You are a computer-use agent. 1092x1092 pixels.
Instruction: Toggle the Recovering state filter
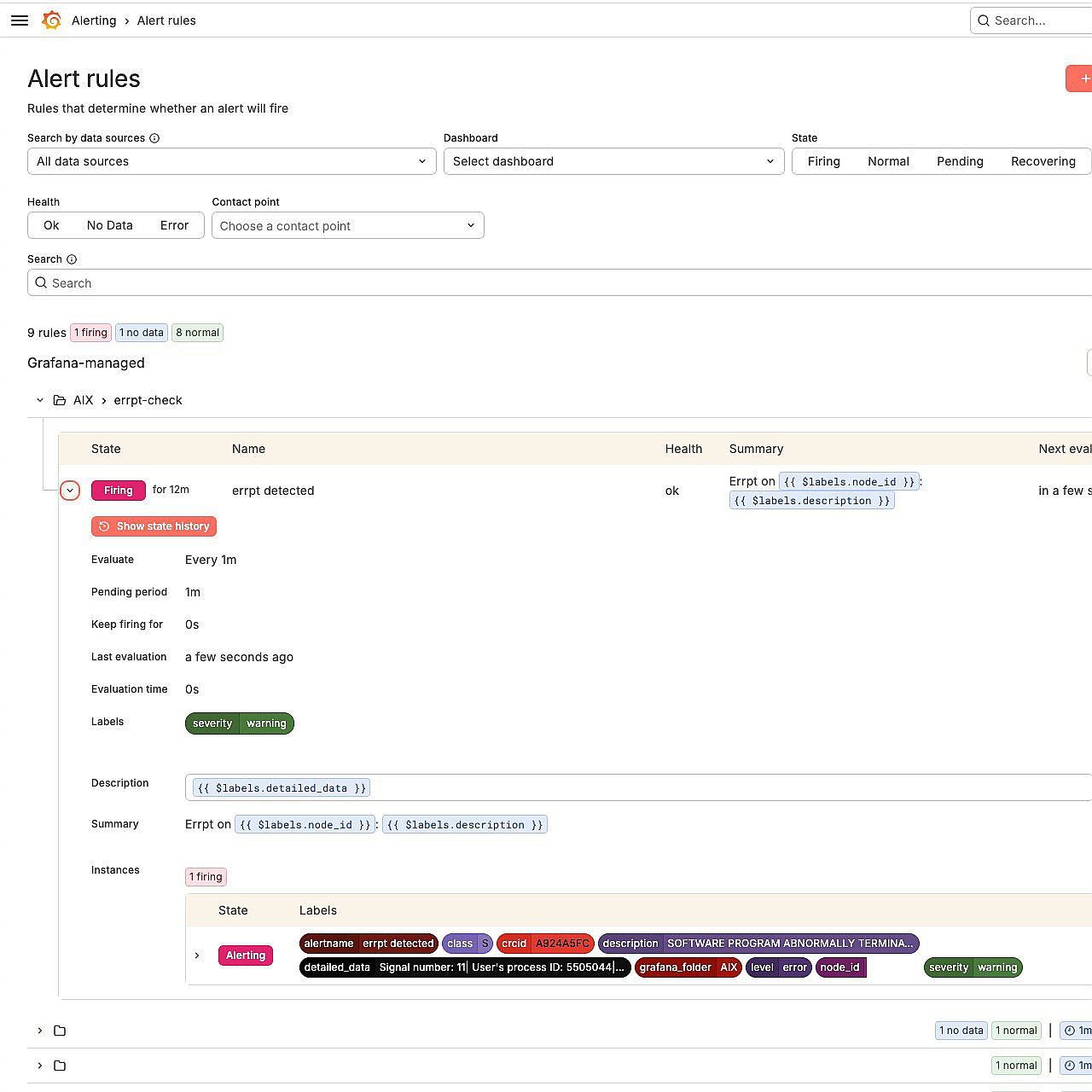[x=1043, y=161]
